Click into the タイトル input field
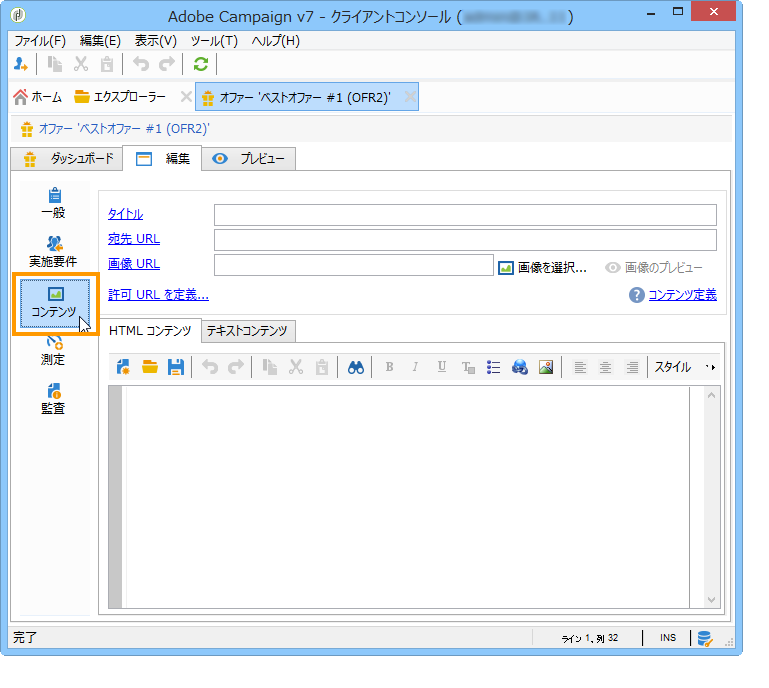This screenshot has width=769, height=688. 465,215
